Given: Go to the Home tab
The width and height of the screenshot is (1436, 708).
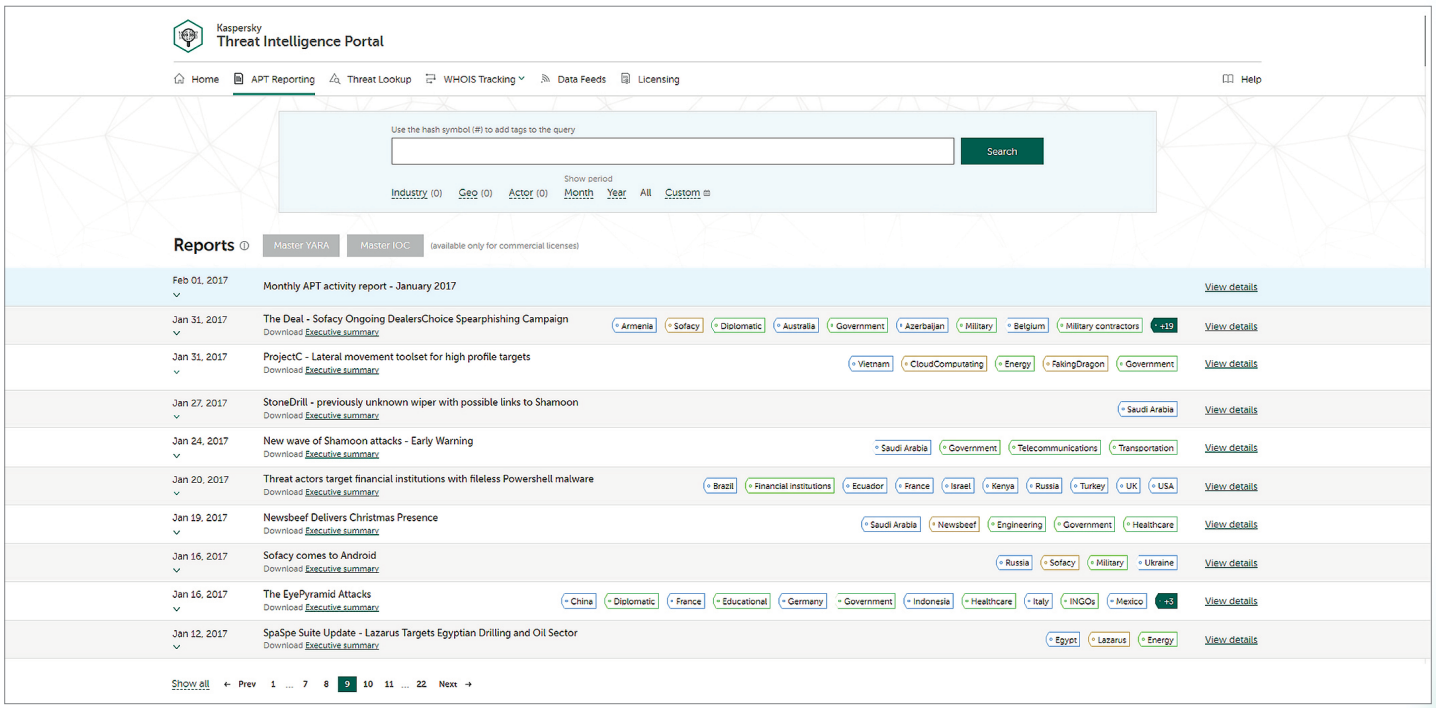Looking at the screenshot, I should [x=196, y=79].
